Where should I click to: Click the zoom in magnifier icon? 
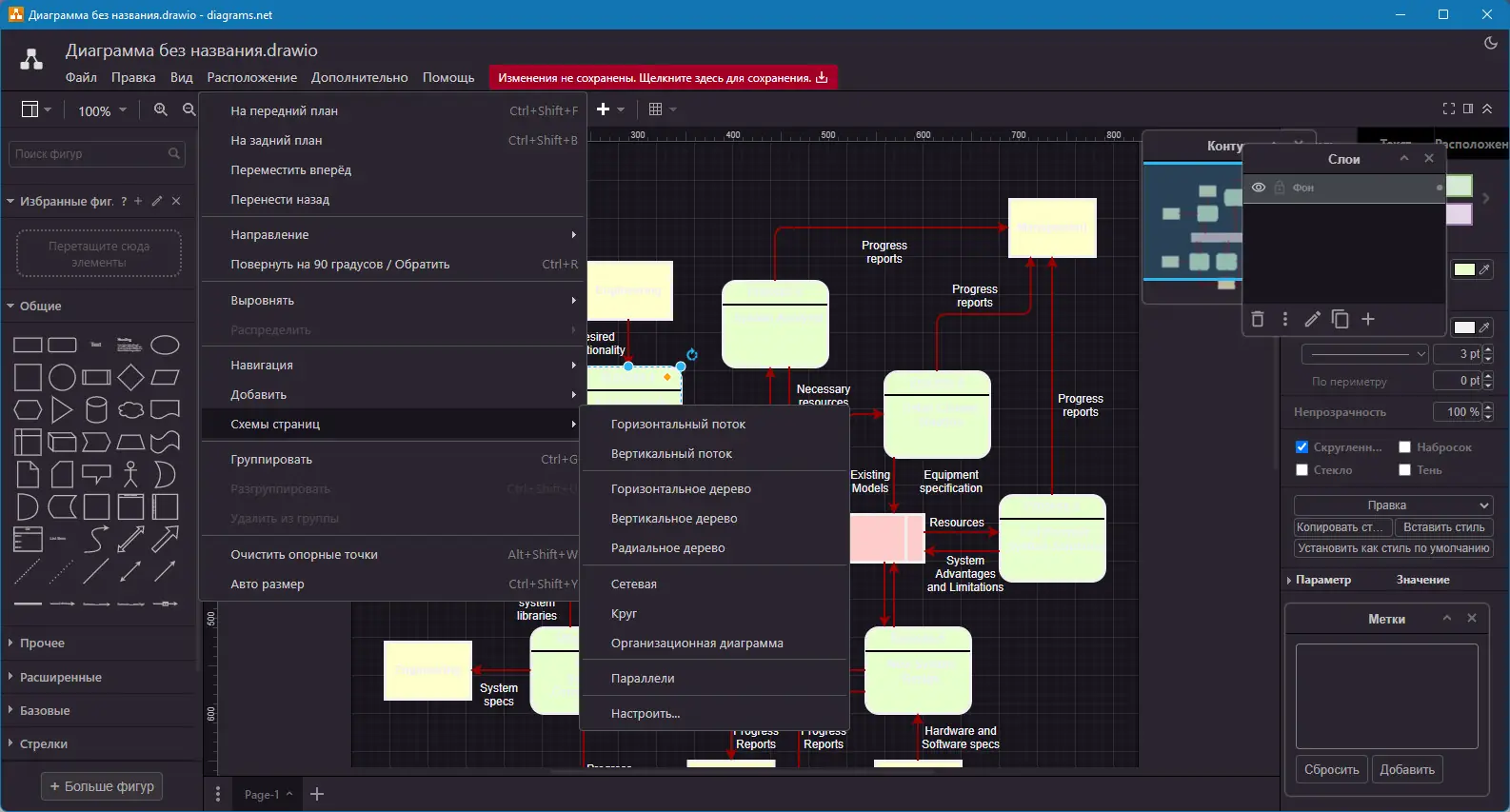tap(161, 110)
